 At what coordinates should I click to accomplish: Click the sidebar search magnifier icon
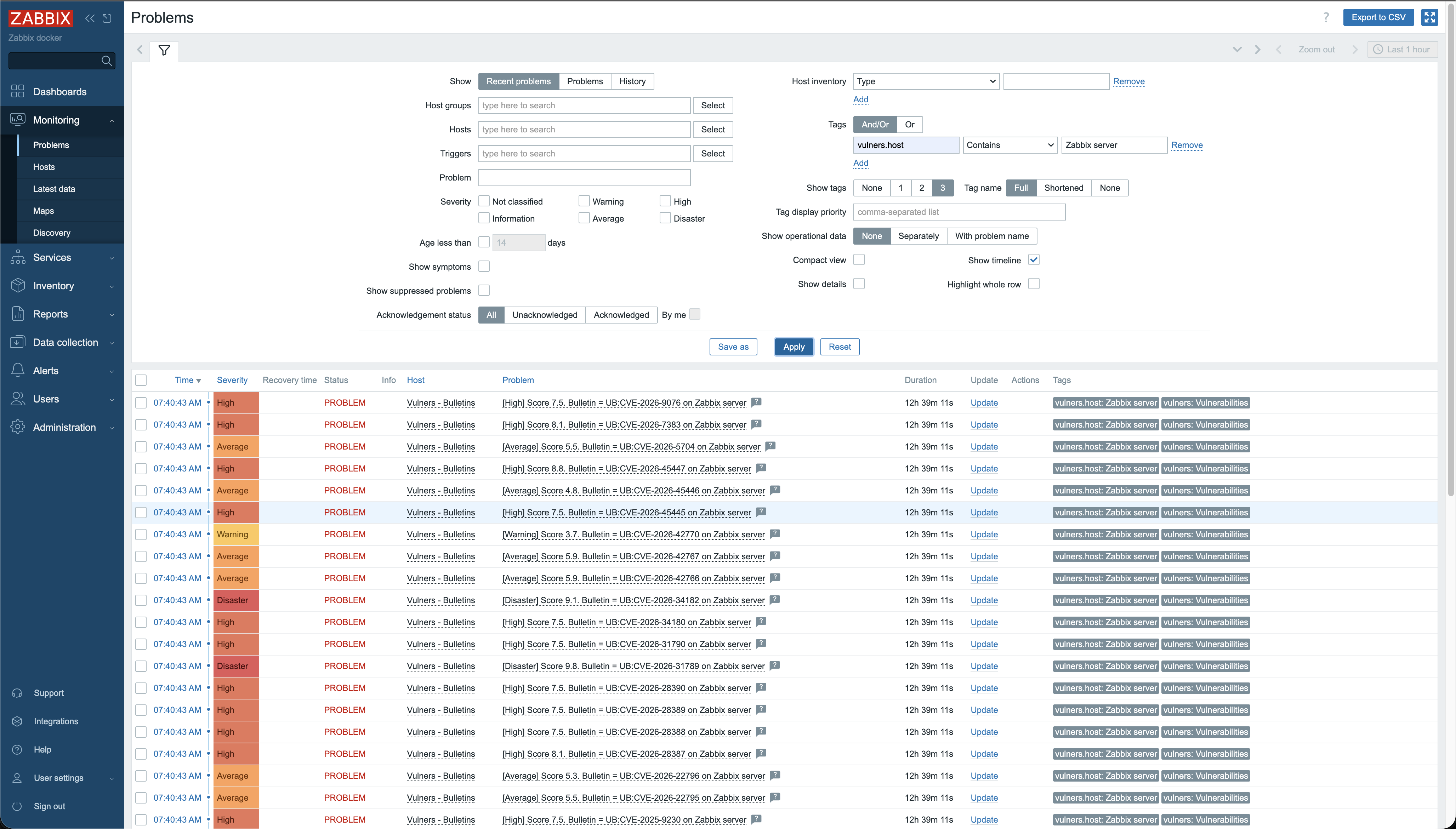click(x=107, y=61)
